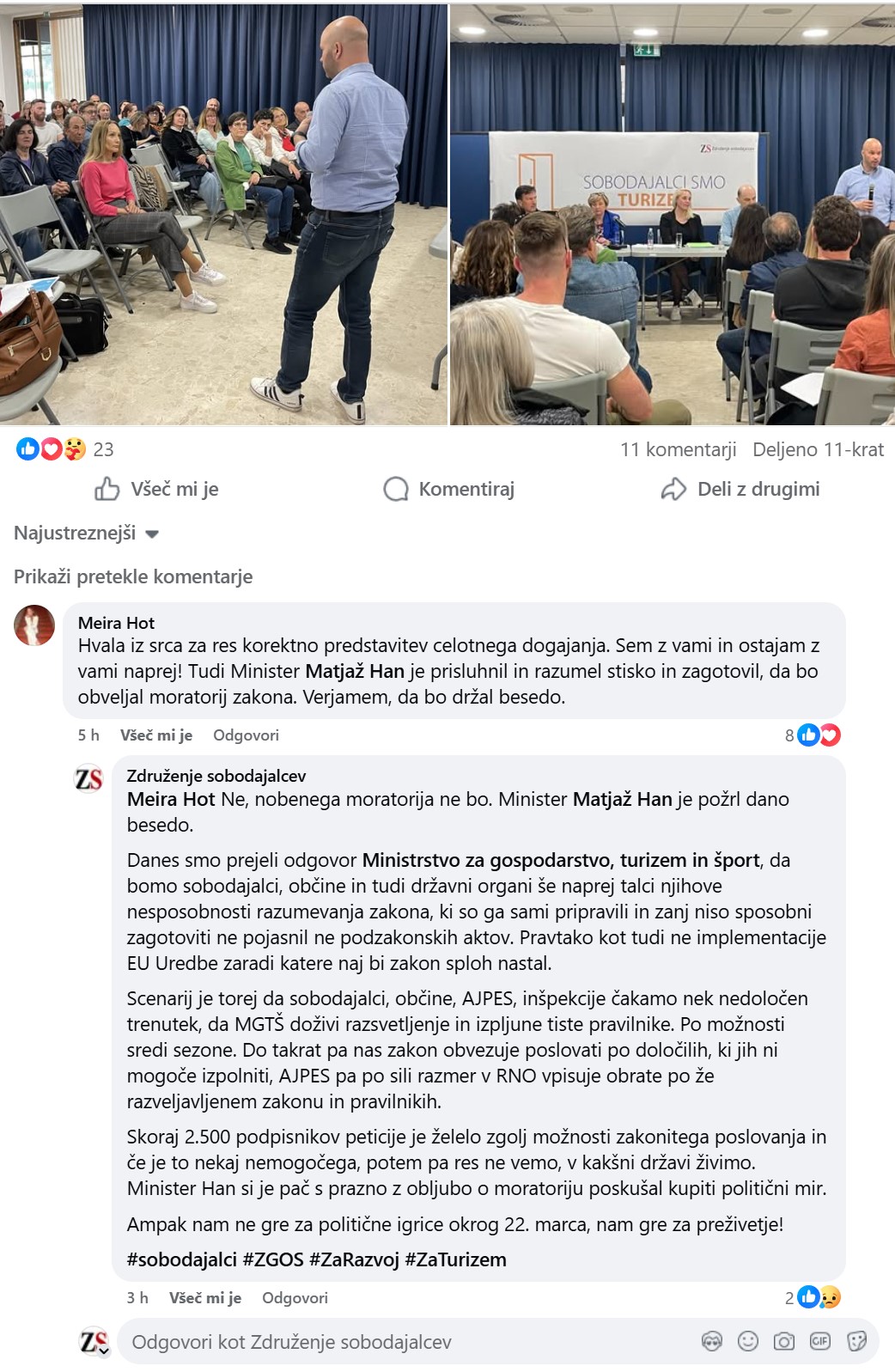
Task: Open the Deljeno 11-krat shares list
Action: [x=819, y=449]
